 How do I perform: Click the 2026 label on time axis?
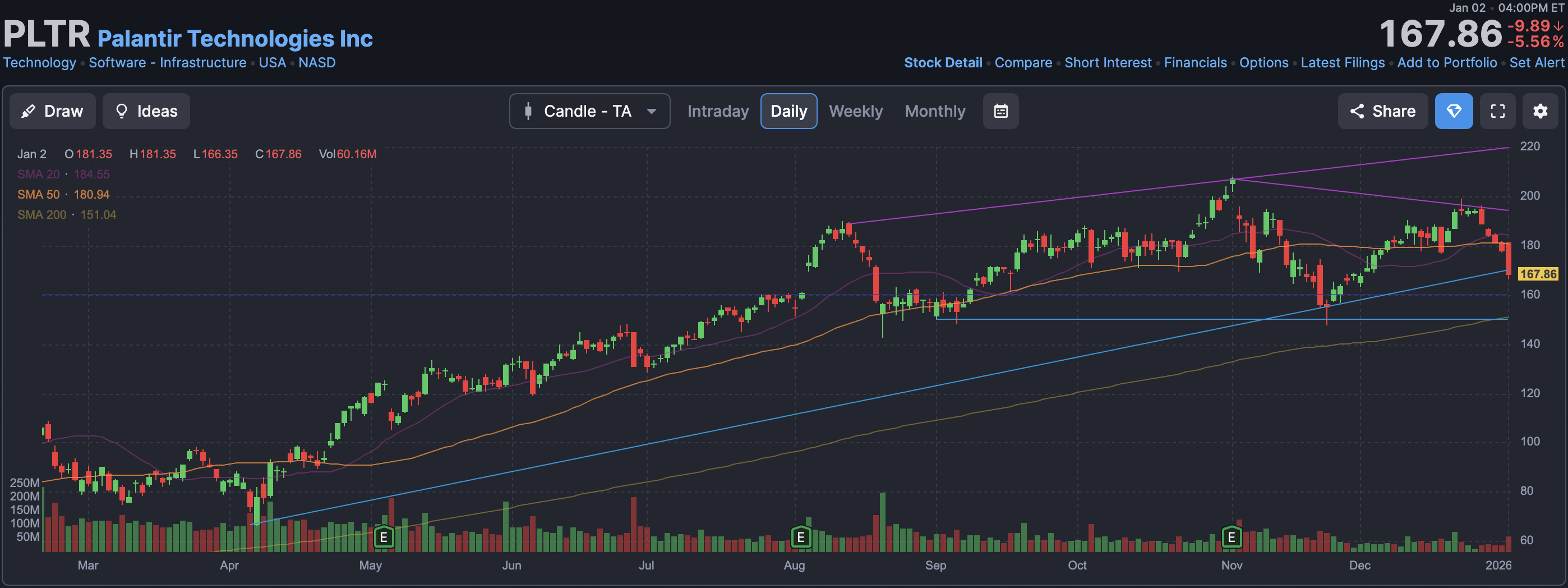pyautogui.click(x=1498, y=565)
